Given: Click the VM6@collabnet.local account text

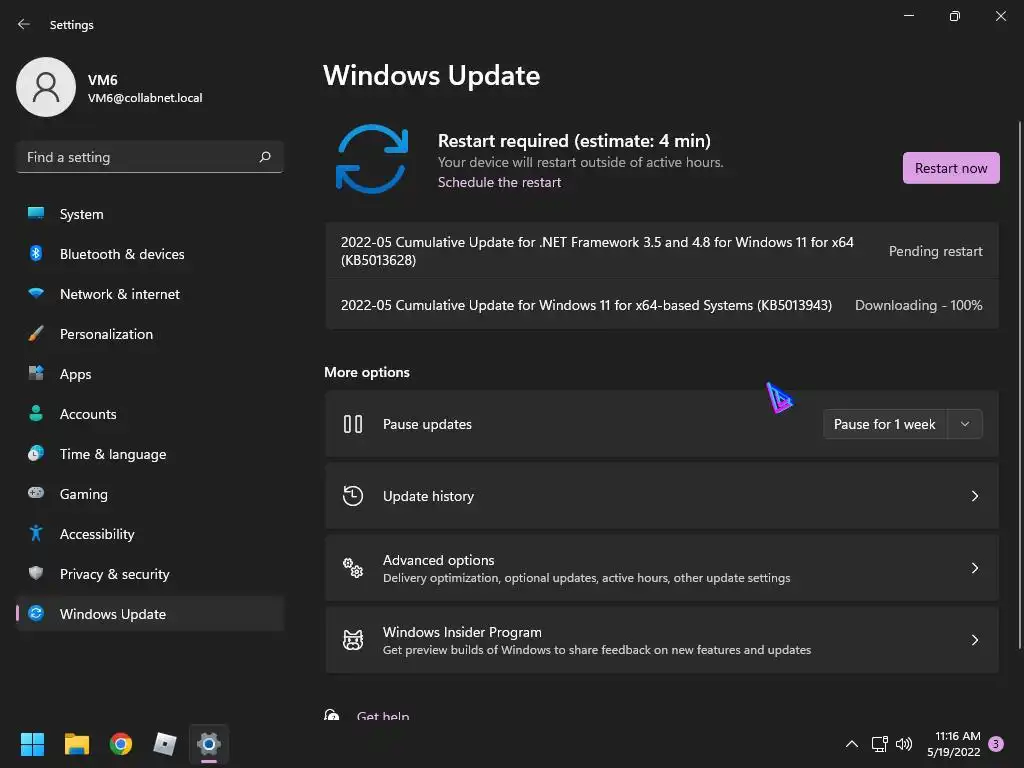Looking at the screenshot, I should (x=145, y=98).
